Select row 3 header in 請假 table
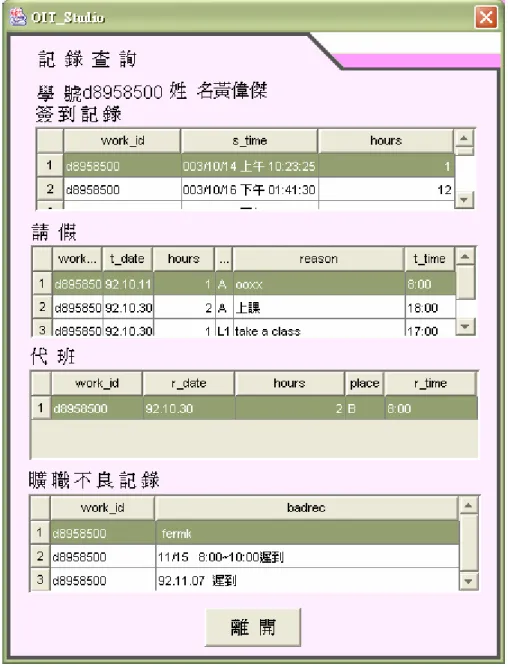This screenshot has height=667, width=508. coord(42,328)
